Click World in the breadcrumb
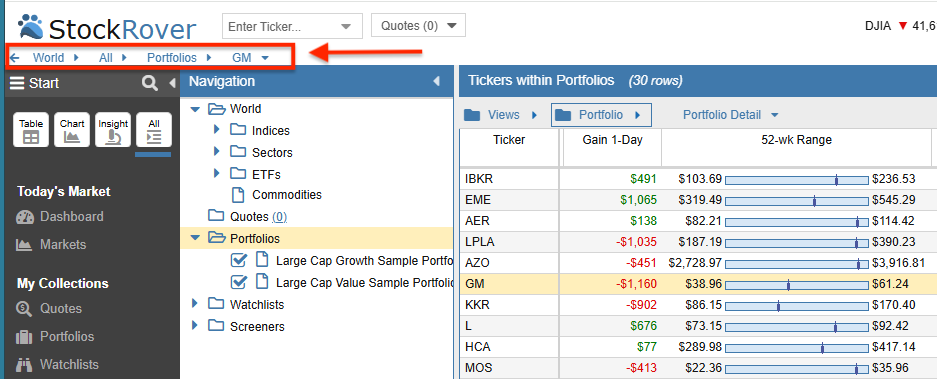The height and width of the screenshot is (379, 937). [48, 58]
